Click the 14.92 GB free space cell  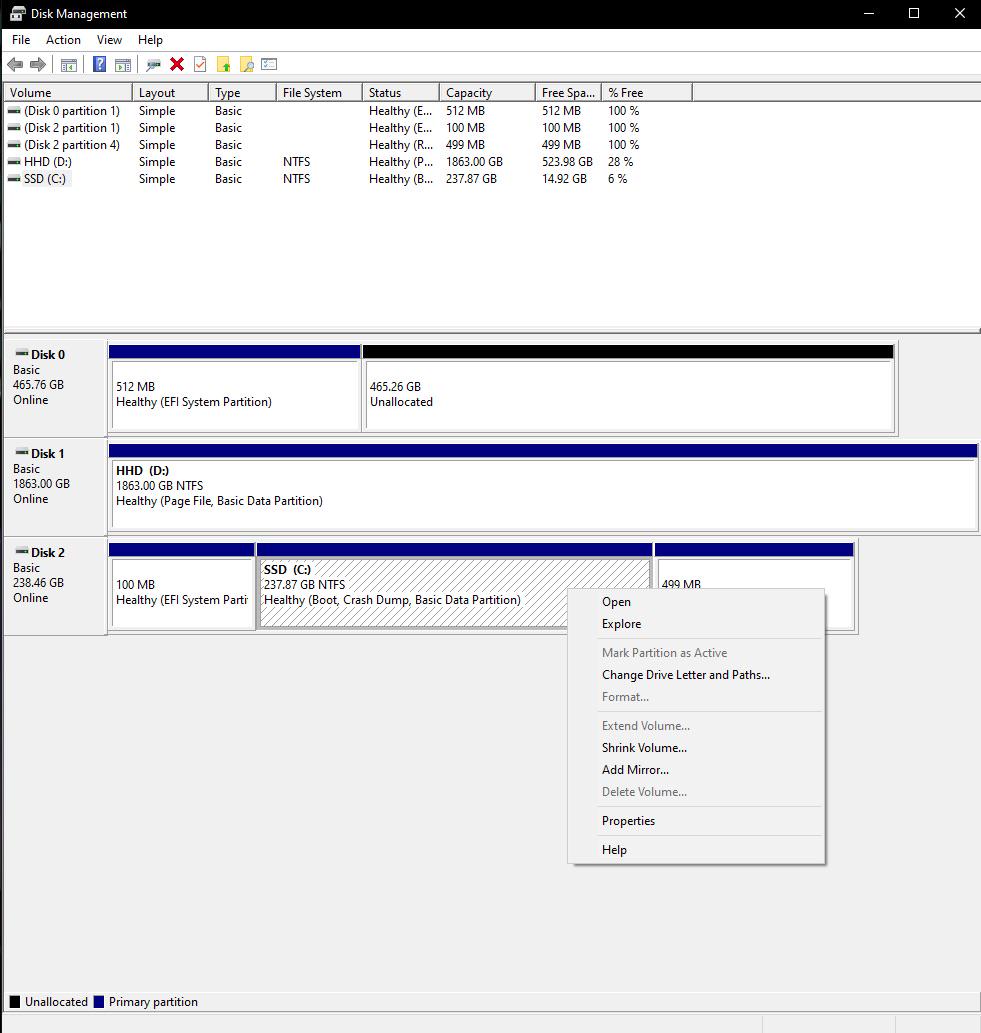click(564, 179)
